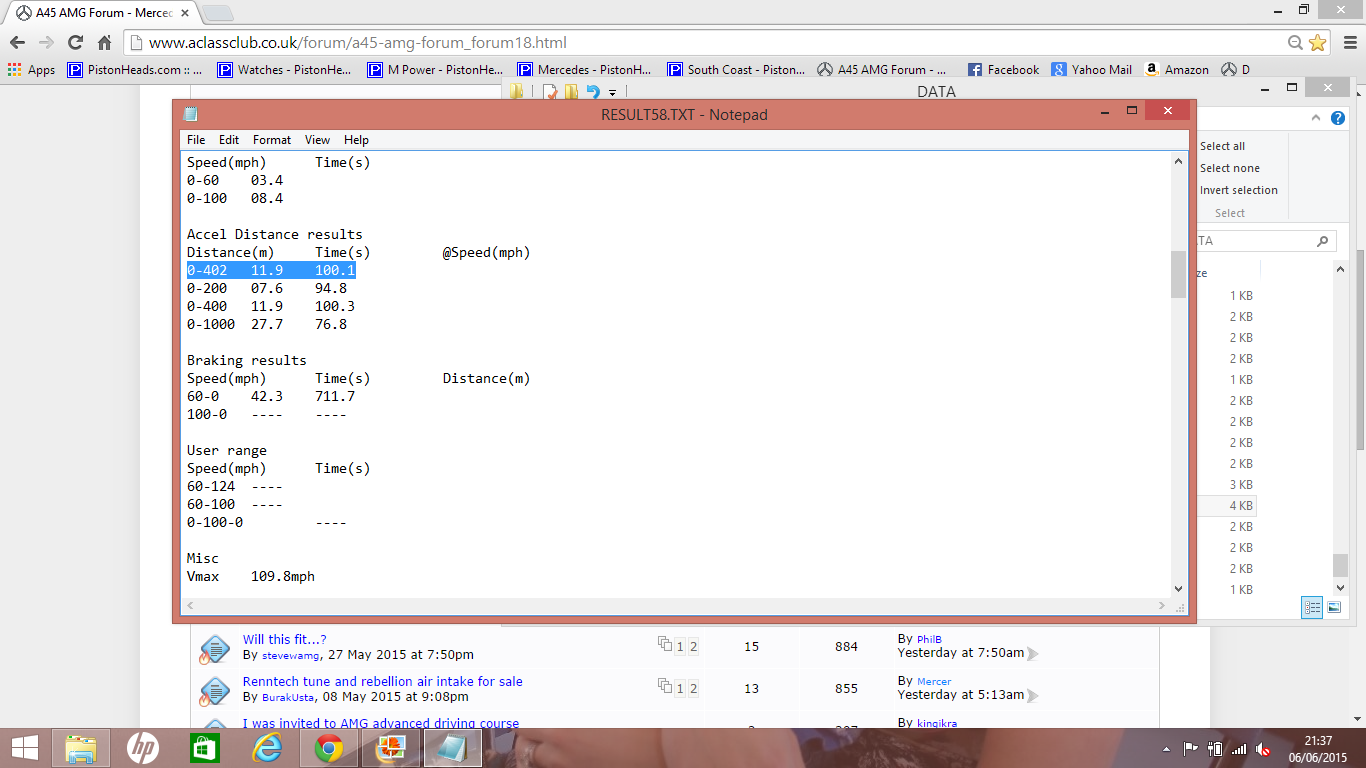This screenshot has width=1366, height=768.
Task: Click Notepad's vertical scrollbar down arrow
Action: pos(1178,589)
